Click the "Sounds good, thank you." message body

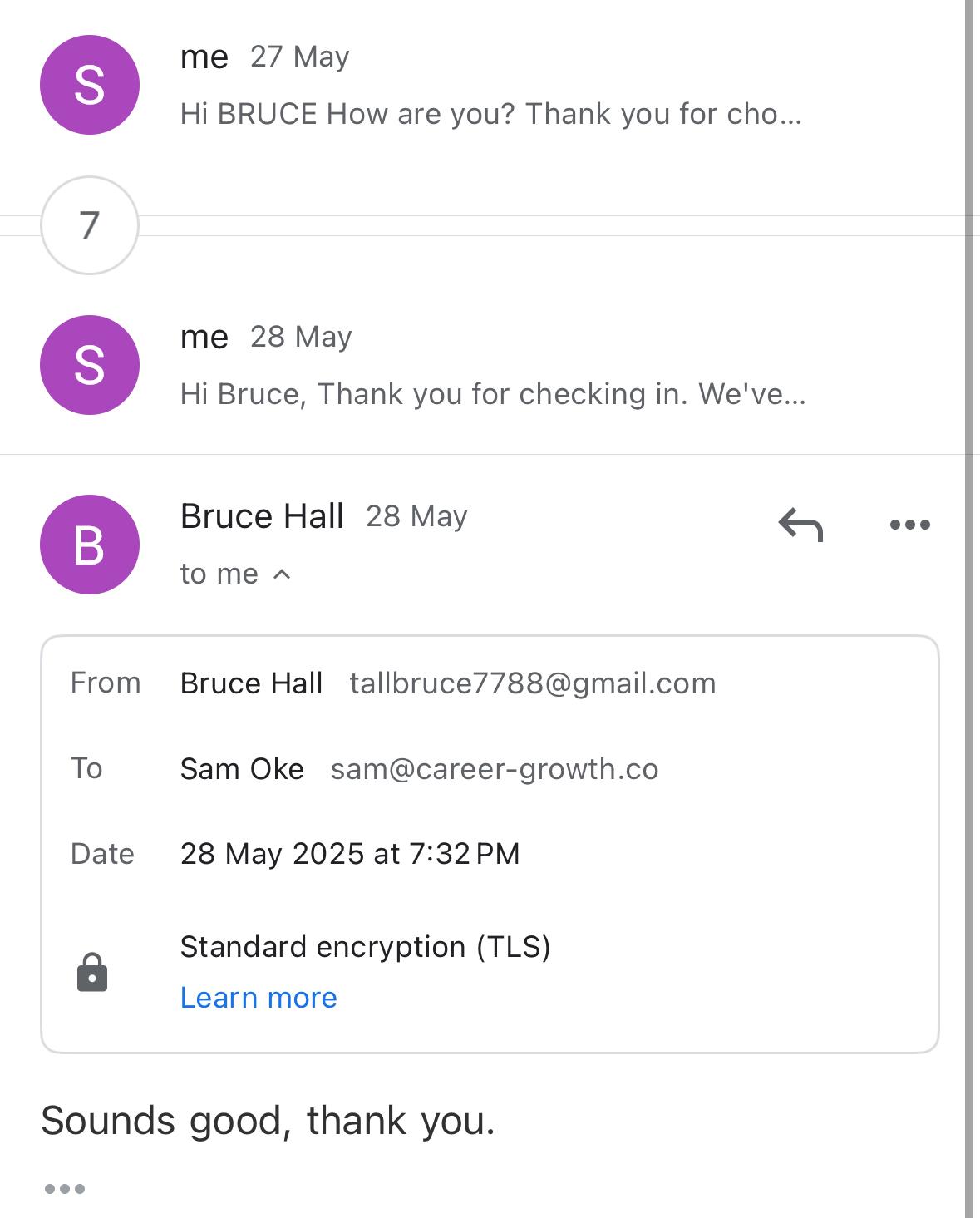[268, 1121]
